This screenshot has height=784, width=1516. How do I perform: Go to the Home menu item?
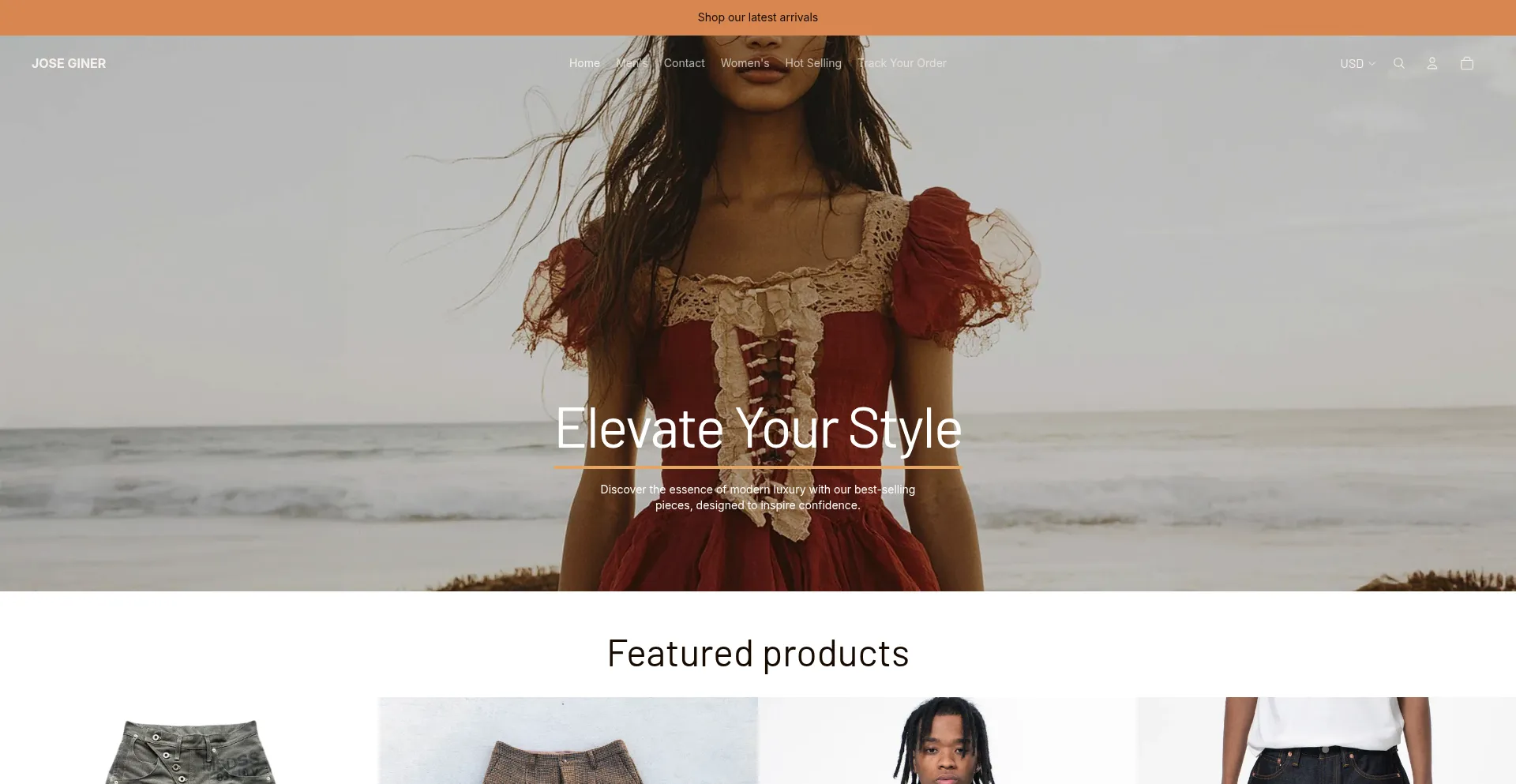pyautogui.click(x=584, y=63)
